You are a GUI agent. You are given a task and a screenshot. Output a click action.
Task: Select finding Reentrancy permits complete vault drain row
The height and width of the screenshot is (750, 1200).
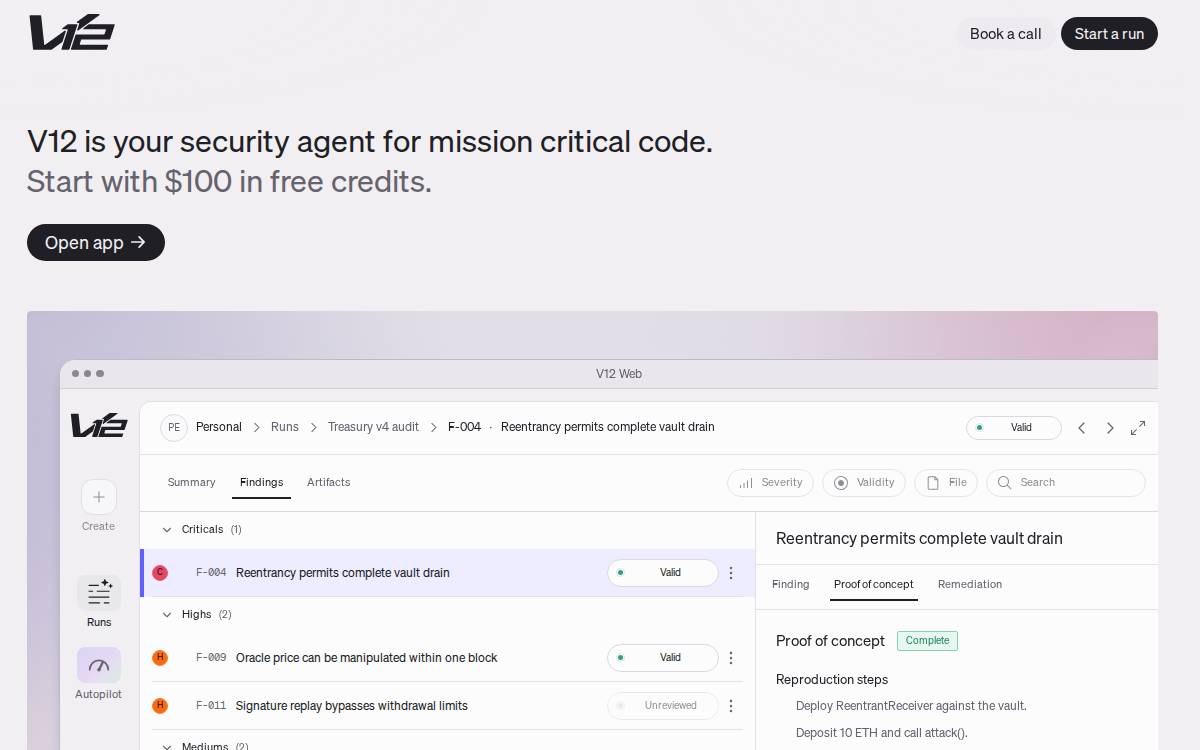click(x=447, y=573)
